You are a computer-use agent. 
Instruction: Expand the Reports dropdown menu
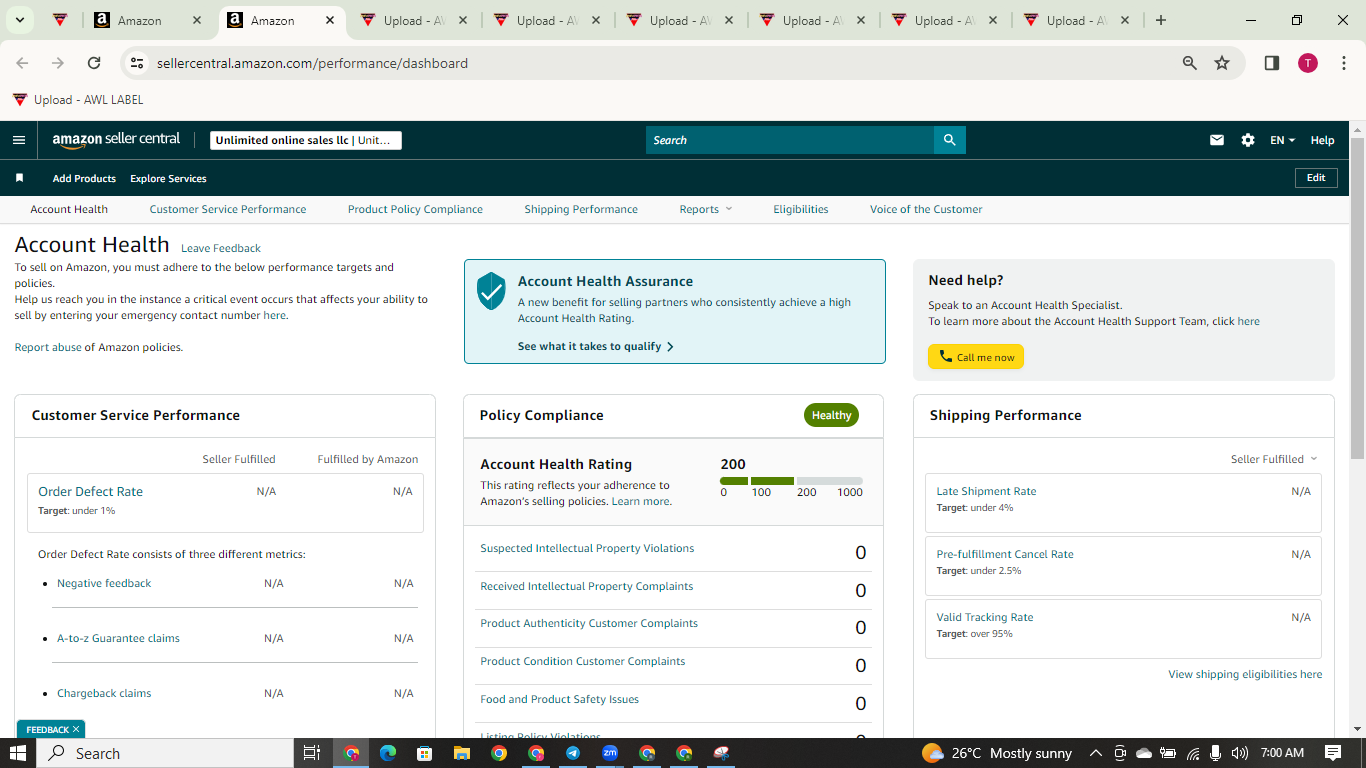click(x=706, y=209)
